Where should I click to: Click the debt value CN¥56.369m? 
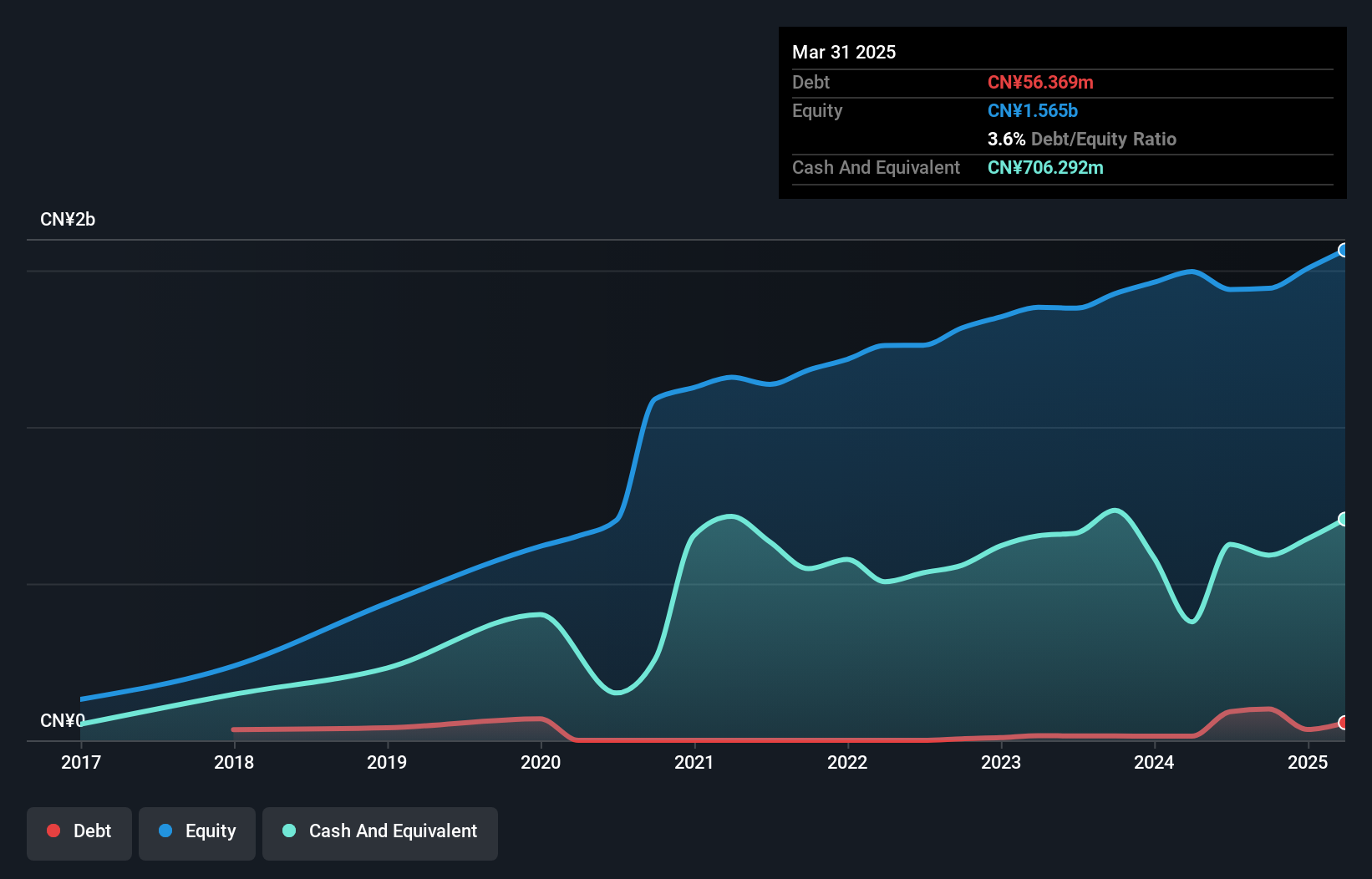coord(1040,82)
